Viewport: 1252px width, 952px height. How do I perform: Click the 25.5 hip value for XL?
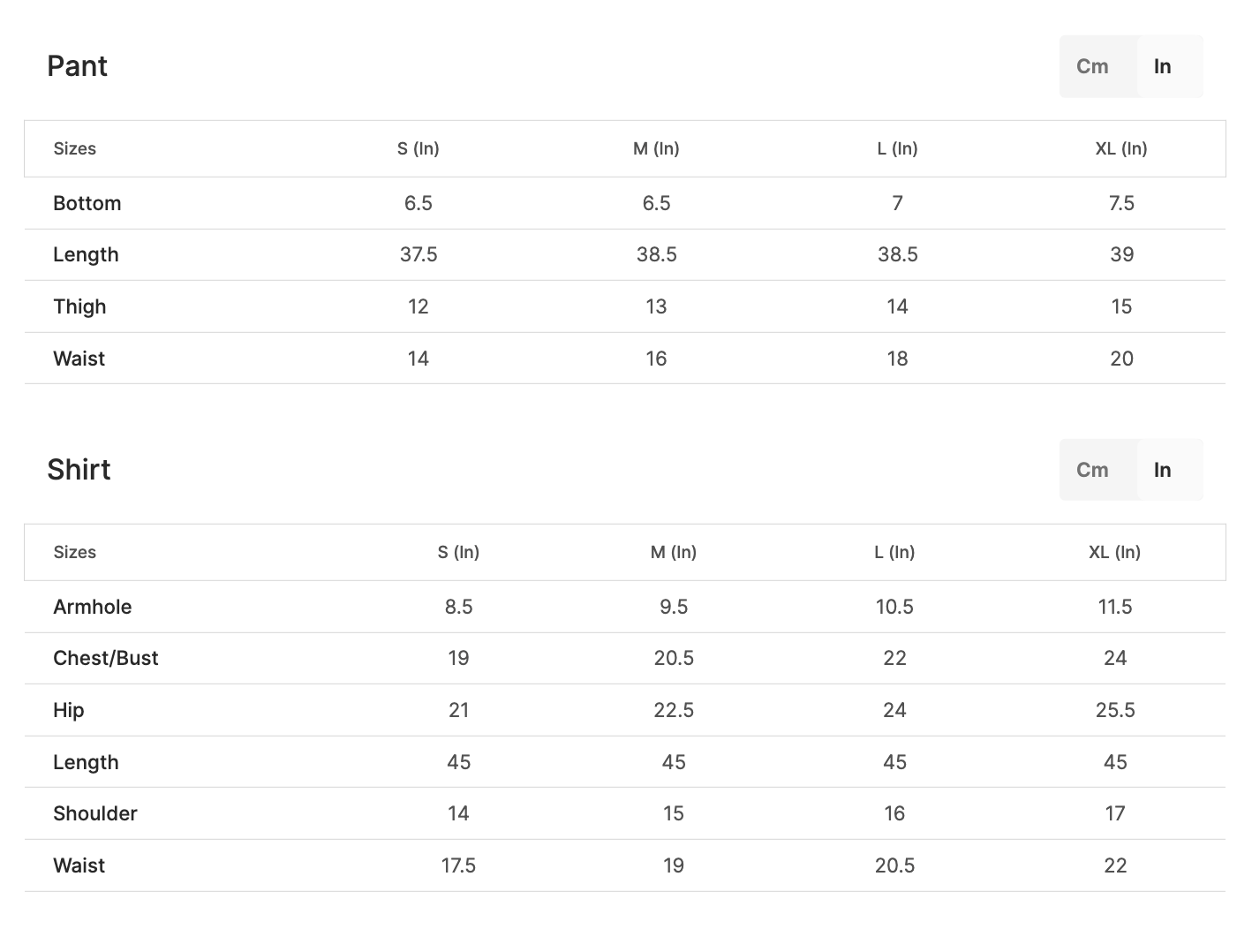coord(1115,710)
